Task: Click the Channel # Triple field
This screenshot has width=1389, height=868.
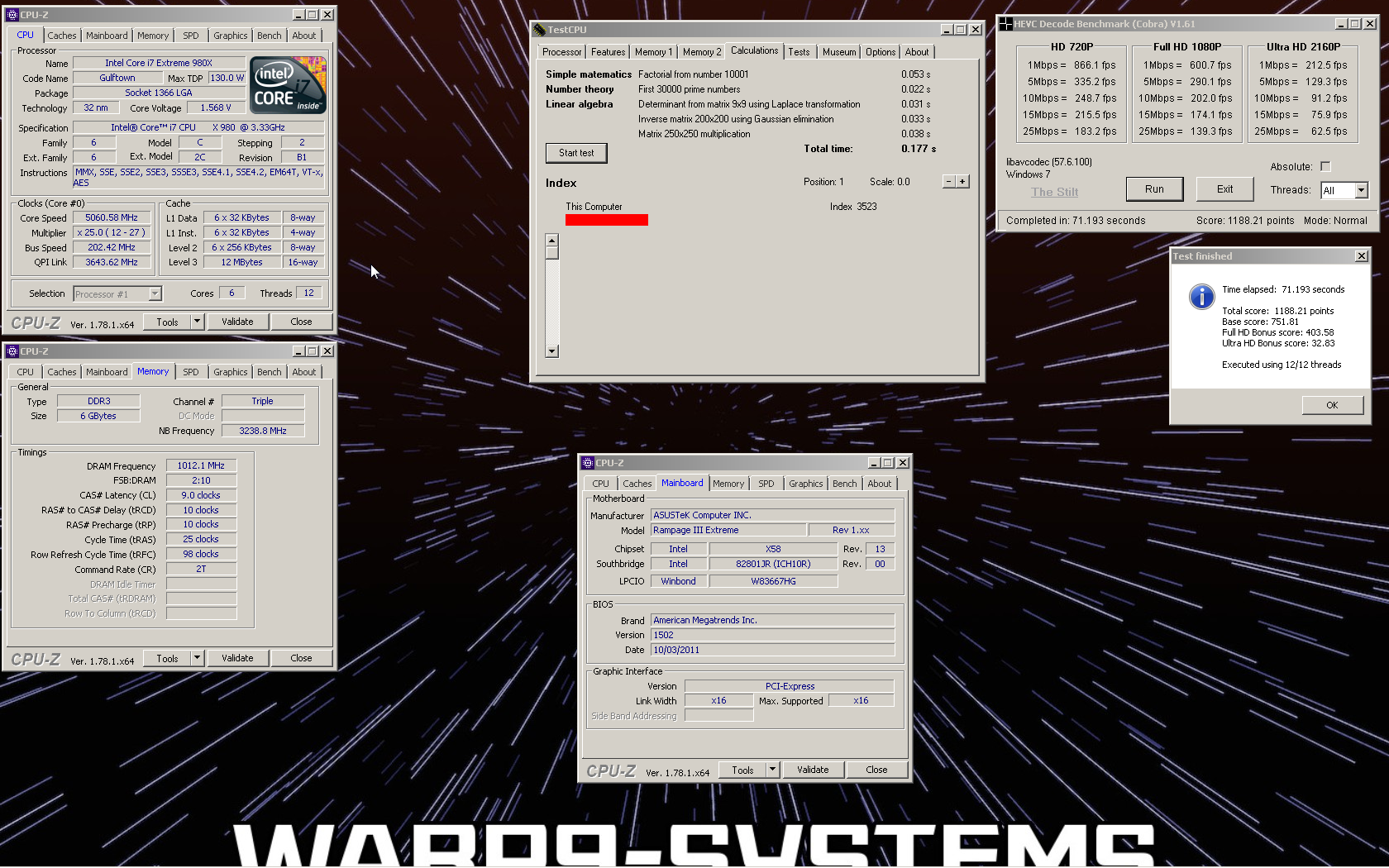Action: [262, 401]
